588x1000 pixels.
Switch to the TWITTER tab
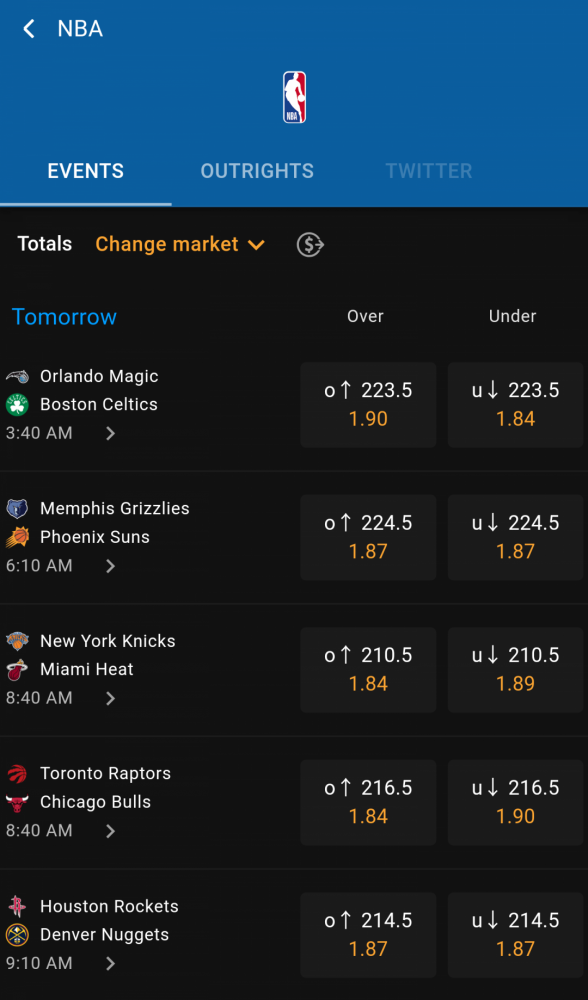coord(429,171)
